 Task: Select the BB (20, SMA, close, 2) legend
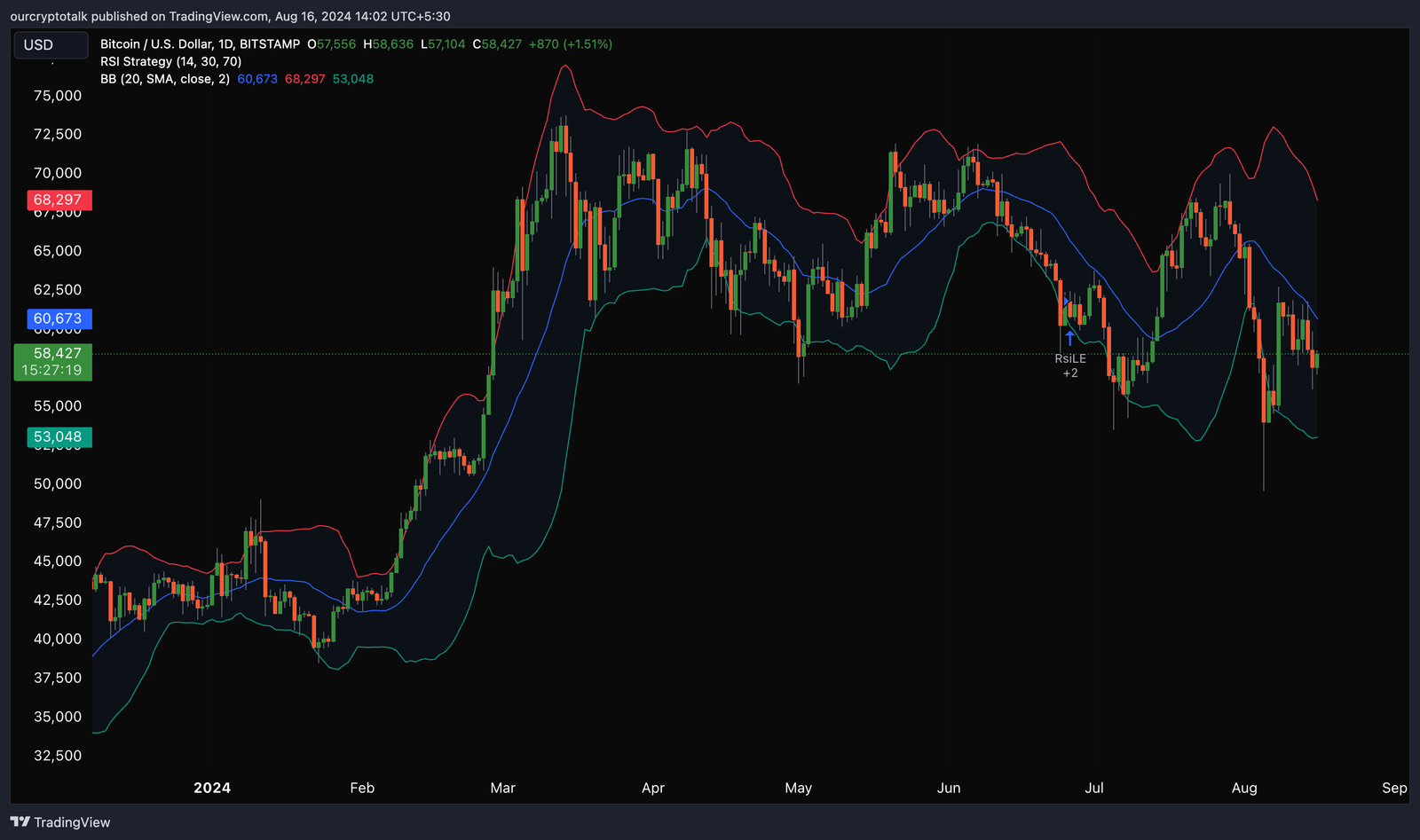[x=165, y=79]
